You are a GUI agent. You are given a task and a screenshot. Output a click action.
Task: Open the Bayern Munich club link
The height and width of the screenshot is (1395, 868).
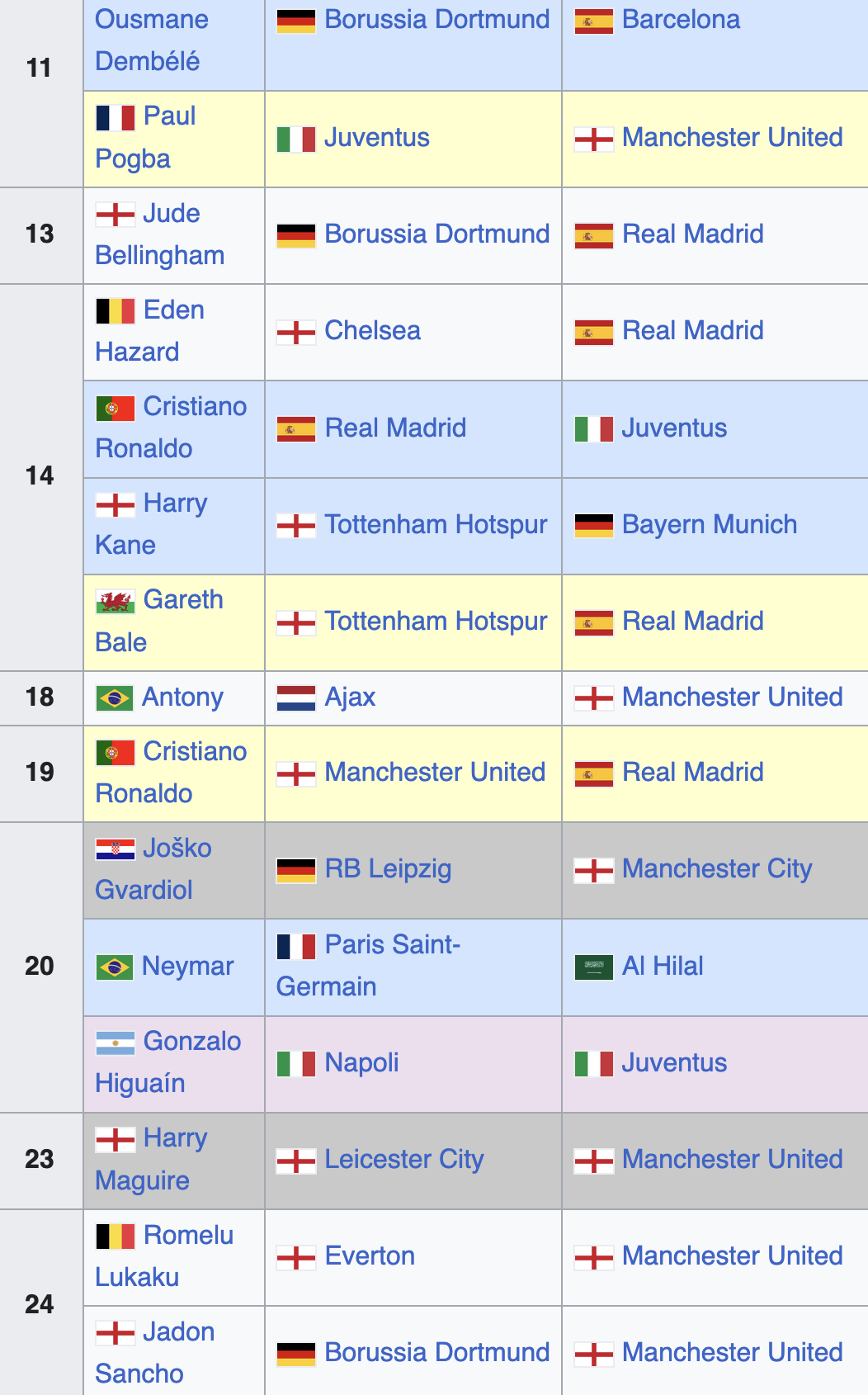(710, 524)
